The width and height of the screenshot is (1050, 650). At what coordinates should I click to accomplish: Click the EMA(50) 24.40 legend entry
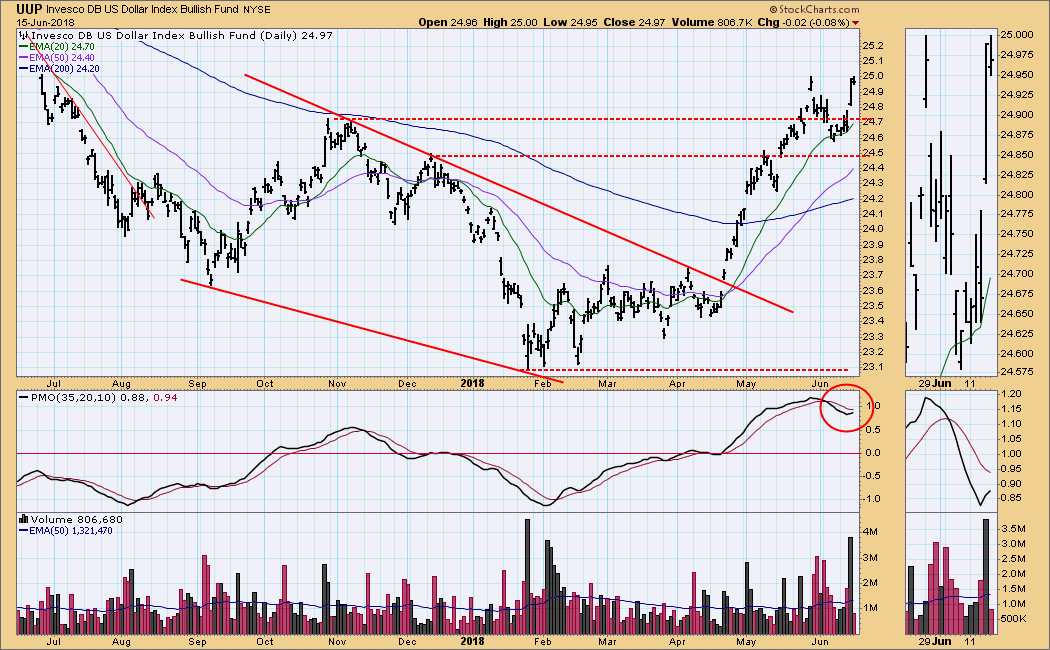click(x=61, y=58)
